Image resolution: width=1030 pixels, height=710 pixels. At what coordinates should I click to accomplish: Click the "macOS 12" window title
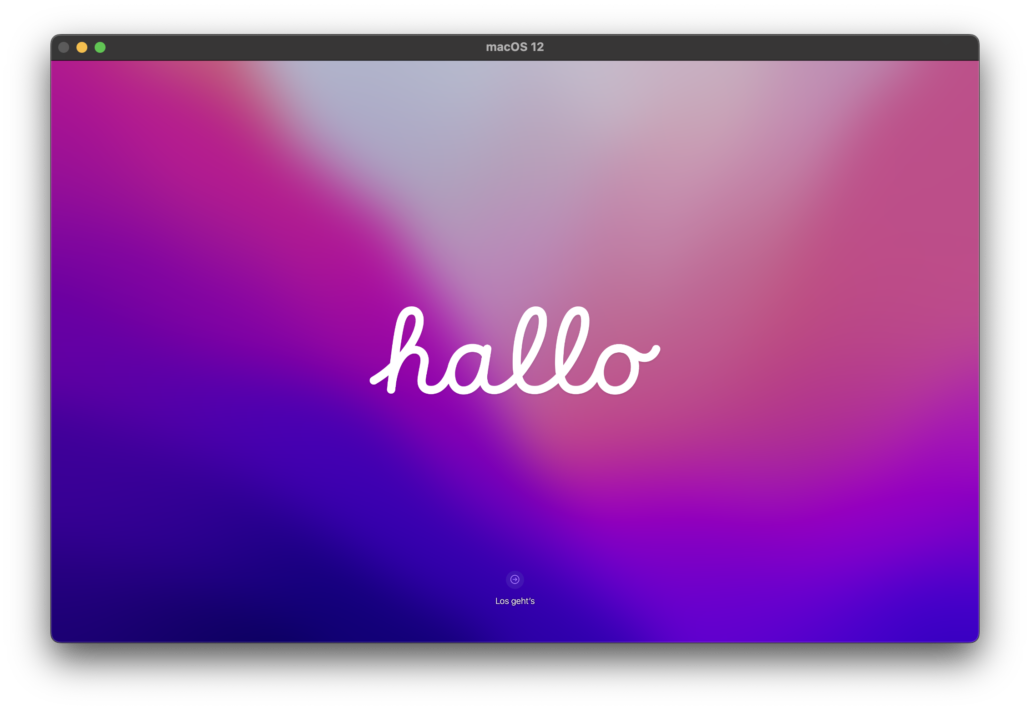514,47
